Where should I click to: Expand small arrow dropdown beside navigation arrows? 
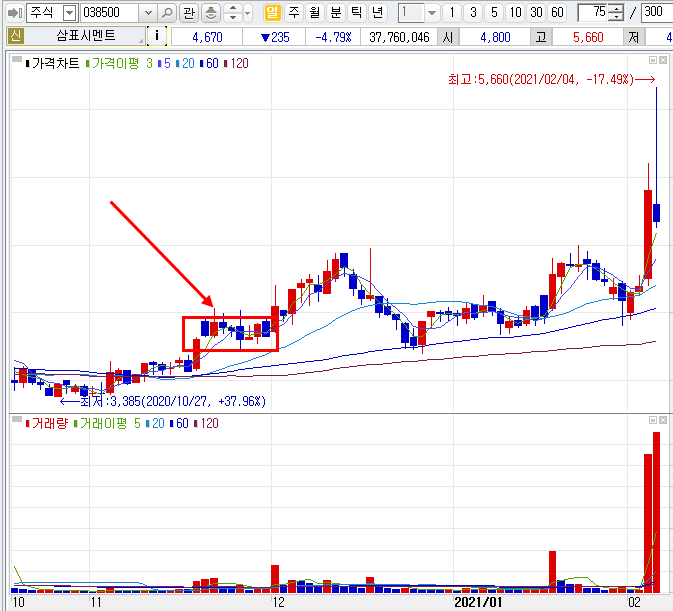click(x=248, y=13)
